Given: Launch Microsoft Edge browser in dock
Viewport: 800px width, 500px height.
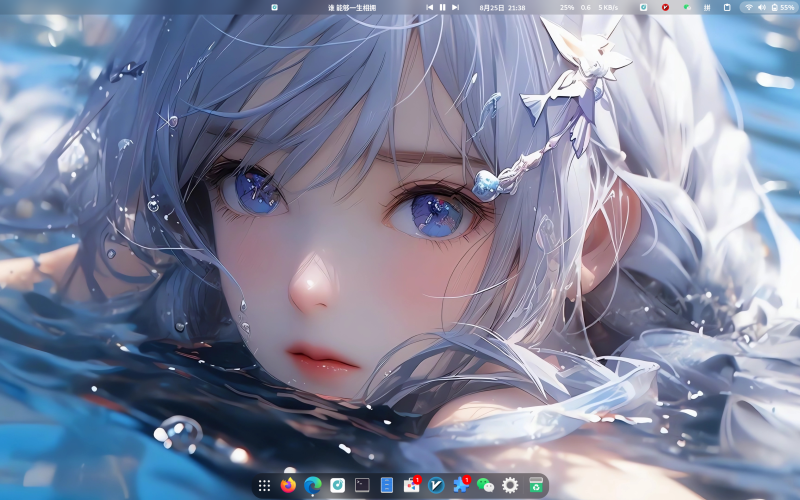Looking at the screenshot, I should point(313,485).
